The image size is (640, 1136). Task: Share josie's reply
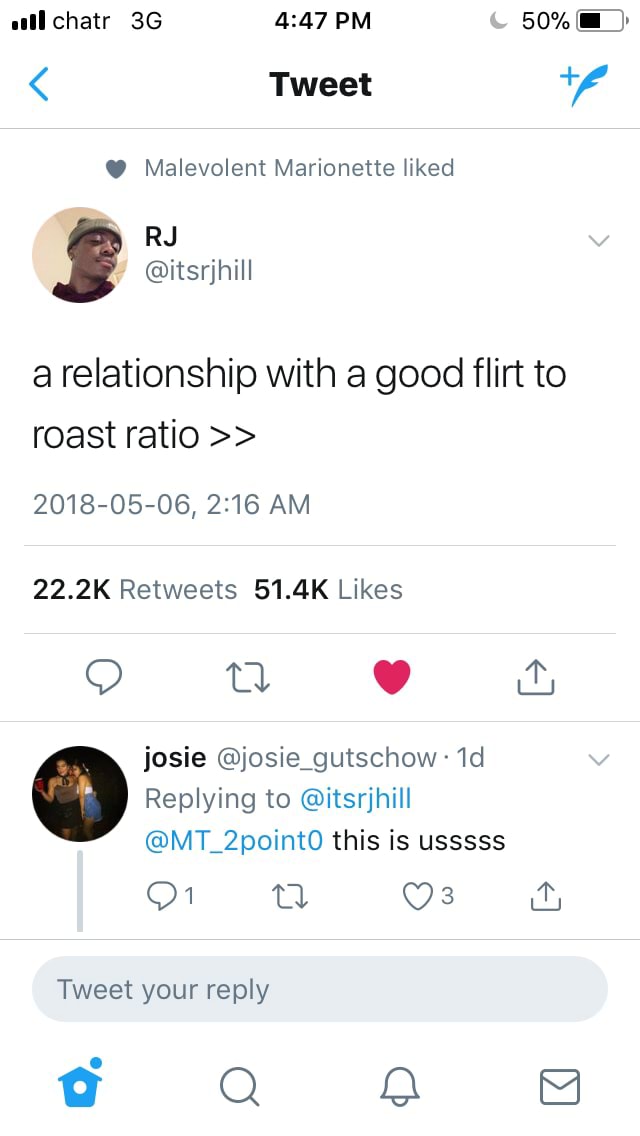tap(545, 896)
